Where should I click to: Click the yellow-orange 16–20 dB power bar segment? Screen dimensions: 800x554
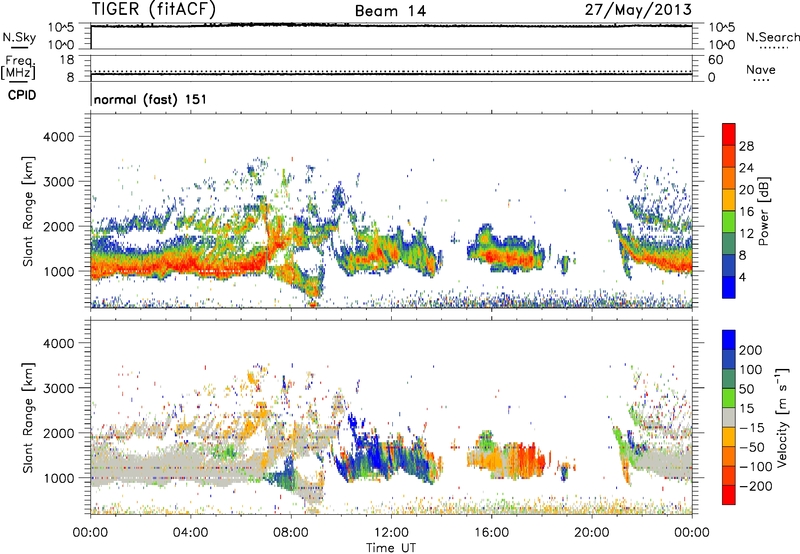(729, 200)
